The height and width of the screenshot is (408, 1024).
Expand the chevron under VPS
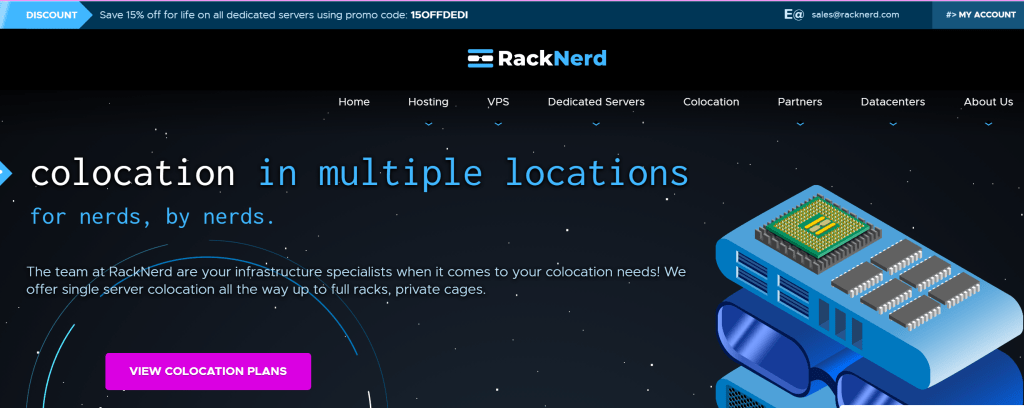pyautogui.click(x=498, y=123)
